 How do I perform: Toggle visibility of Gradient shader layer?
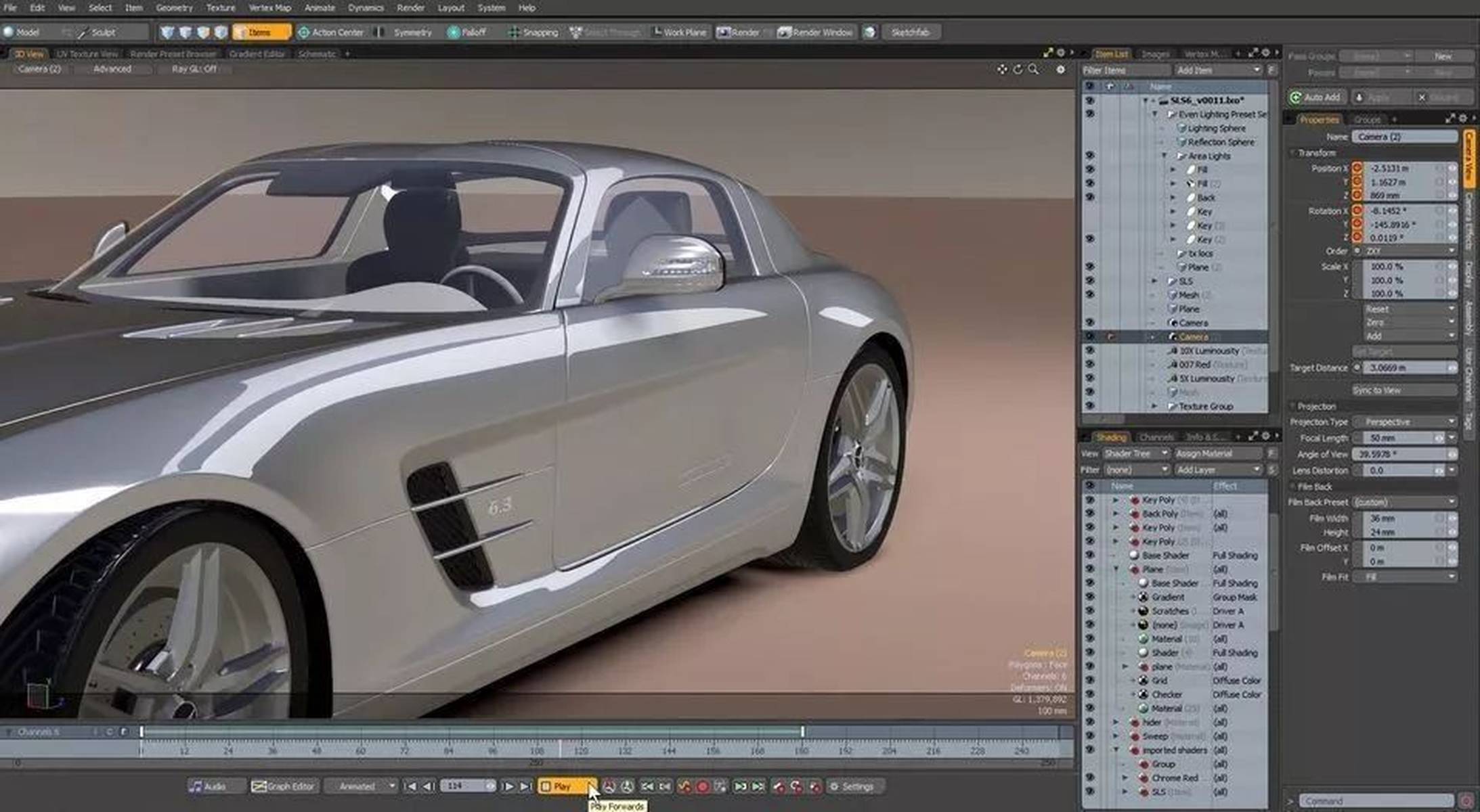1089,597
